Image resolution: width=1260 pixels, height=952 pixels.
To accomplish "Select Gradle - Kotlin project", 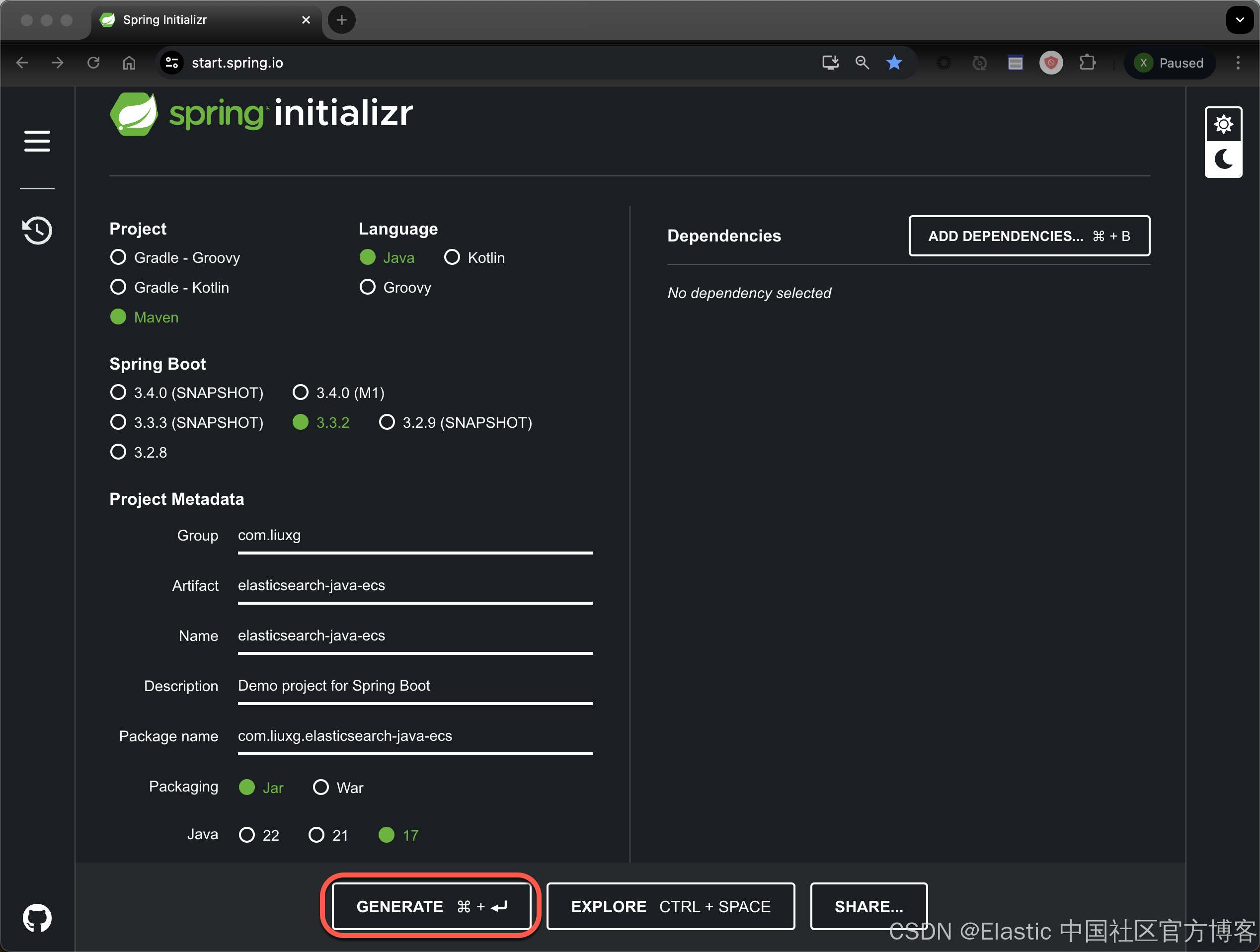I will coord(170,287).
